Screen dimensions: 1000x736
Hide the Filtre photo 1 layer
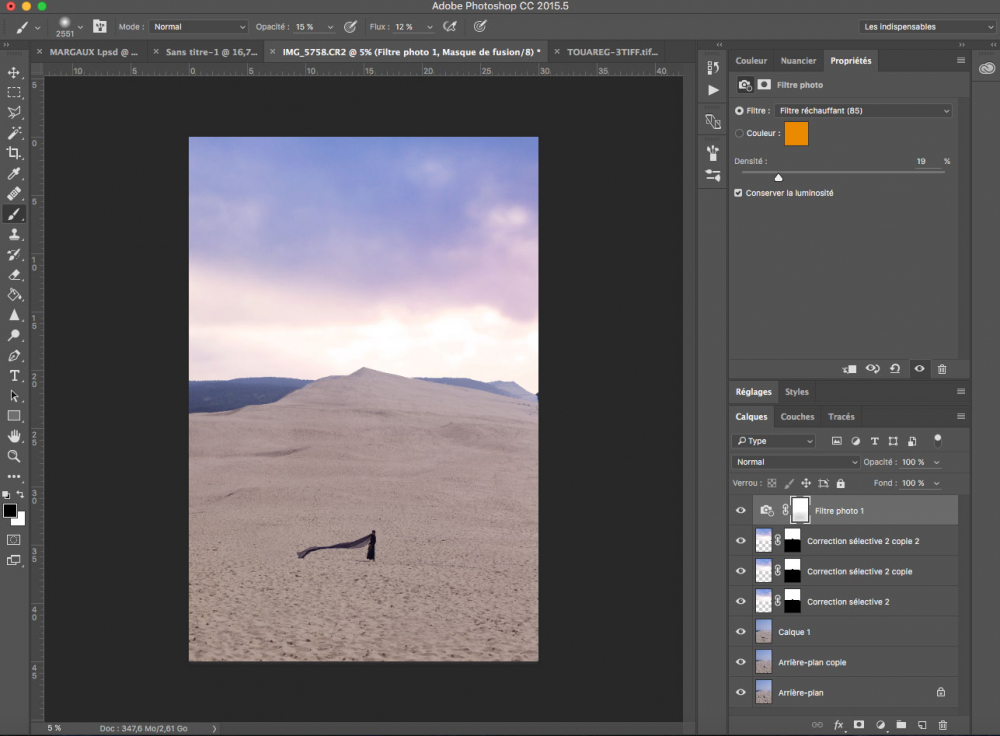pos(740,510)
